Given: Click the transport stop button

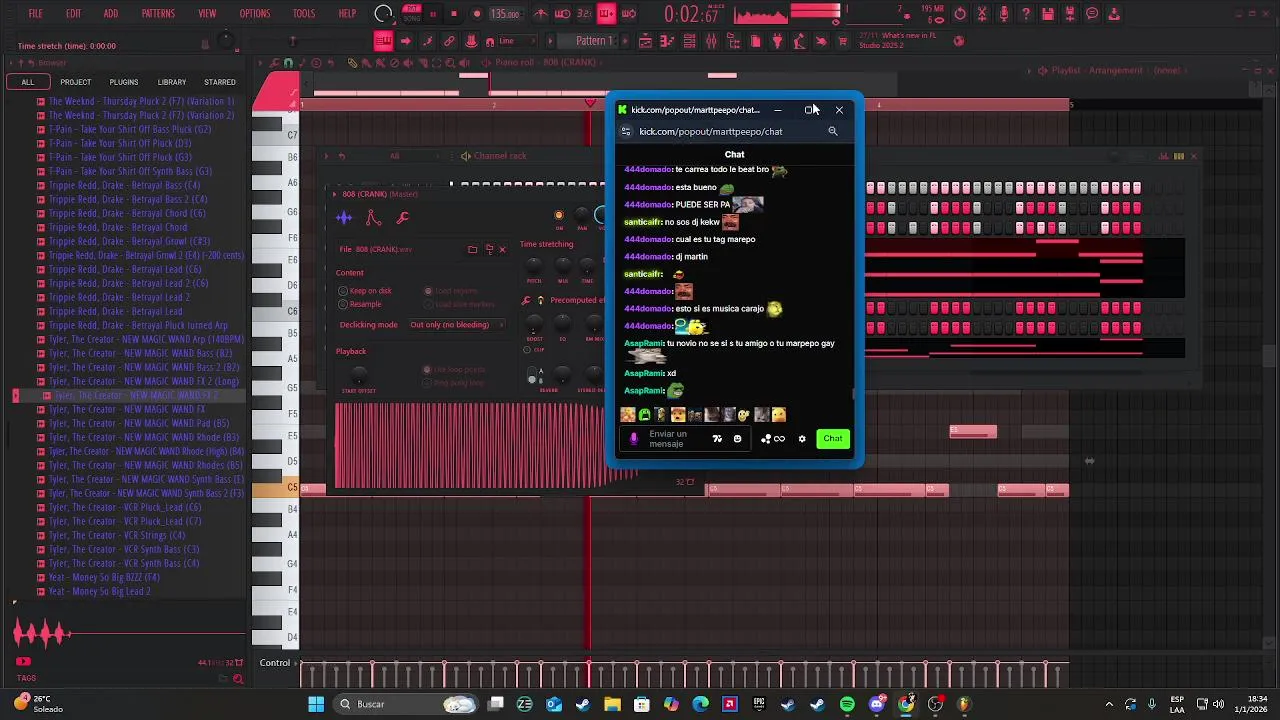Looking at the screenshot, I should (x=454, y=14).
